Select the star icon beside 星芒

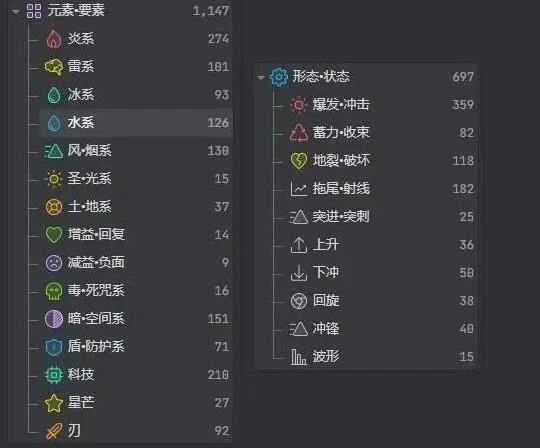click(54, 403)
